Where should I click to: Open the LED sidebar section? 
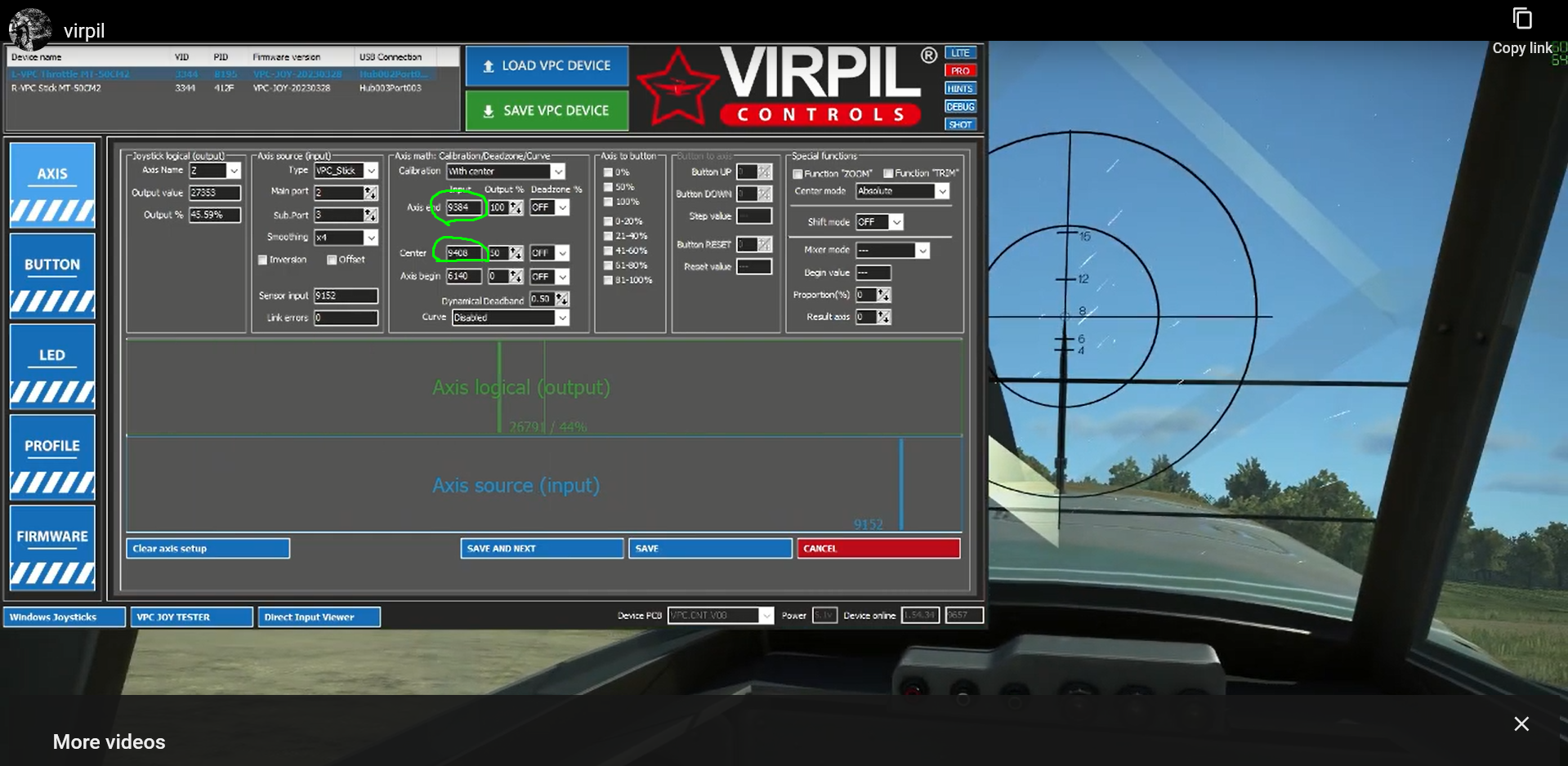click(x=52, y=367)
